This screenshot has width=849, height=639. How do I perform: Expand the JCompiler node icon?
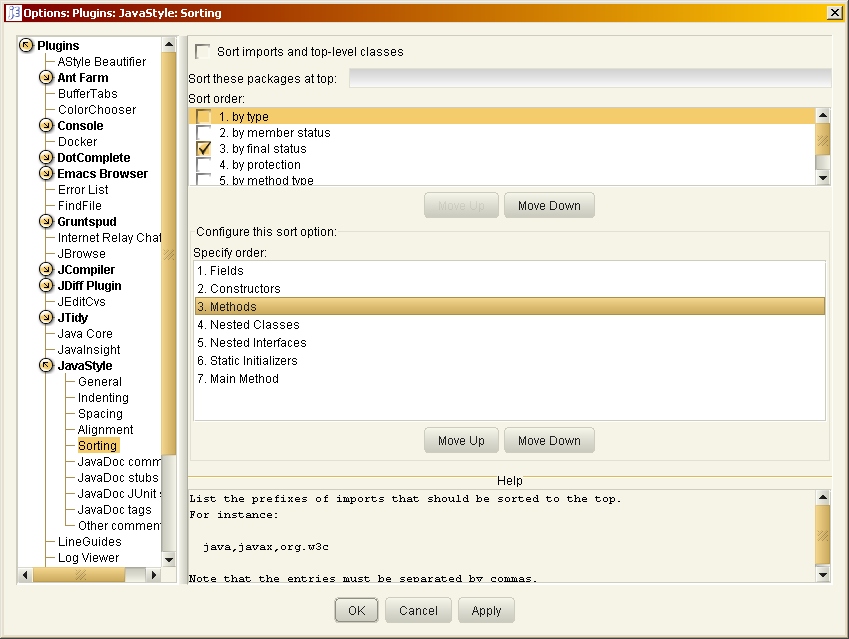(x=47, y=270)
